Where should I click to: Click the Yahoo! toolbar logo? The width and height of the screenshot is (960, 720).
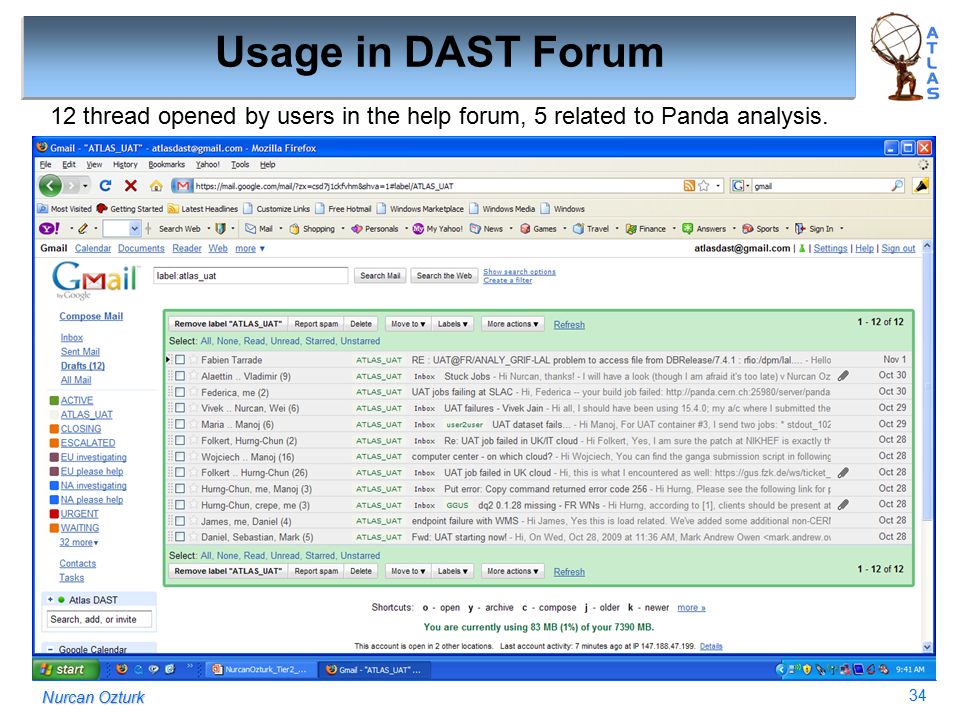click(49, 228)
